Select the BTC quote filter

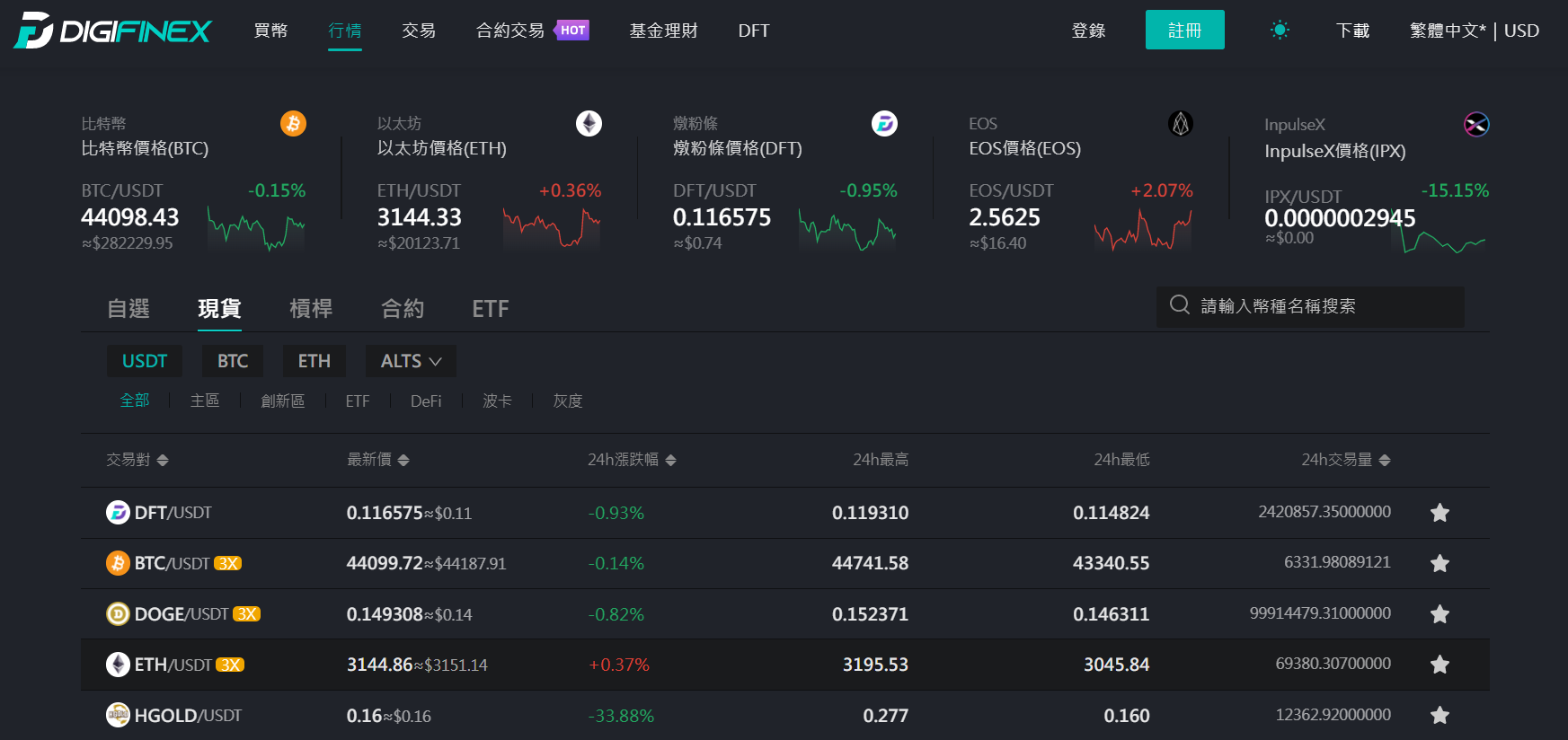233,361
